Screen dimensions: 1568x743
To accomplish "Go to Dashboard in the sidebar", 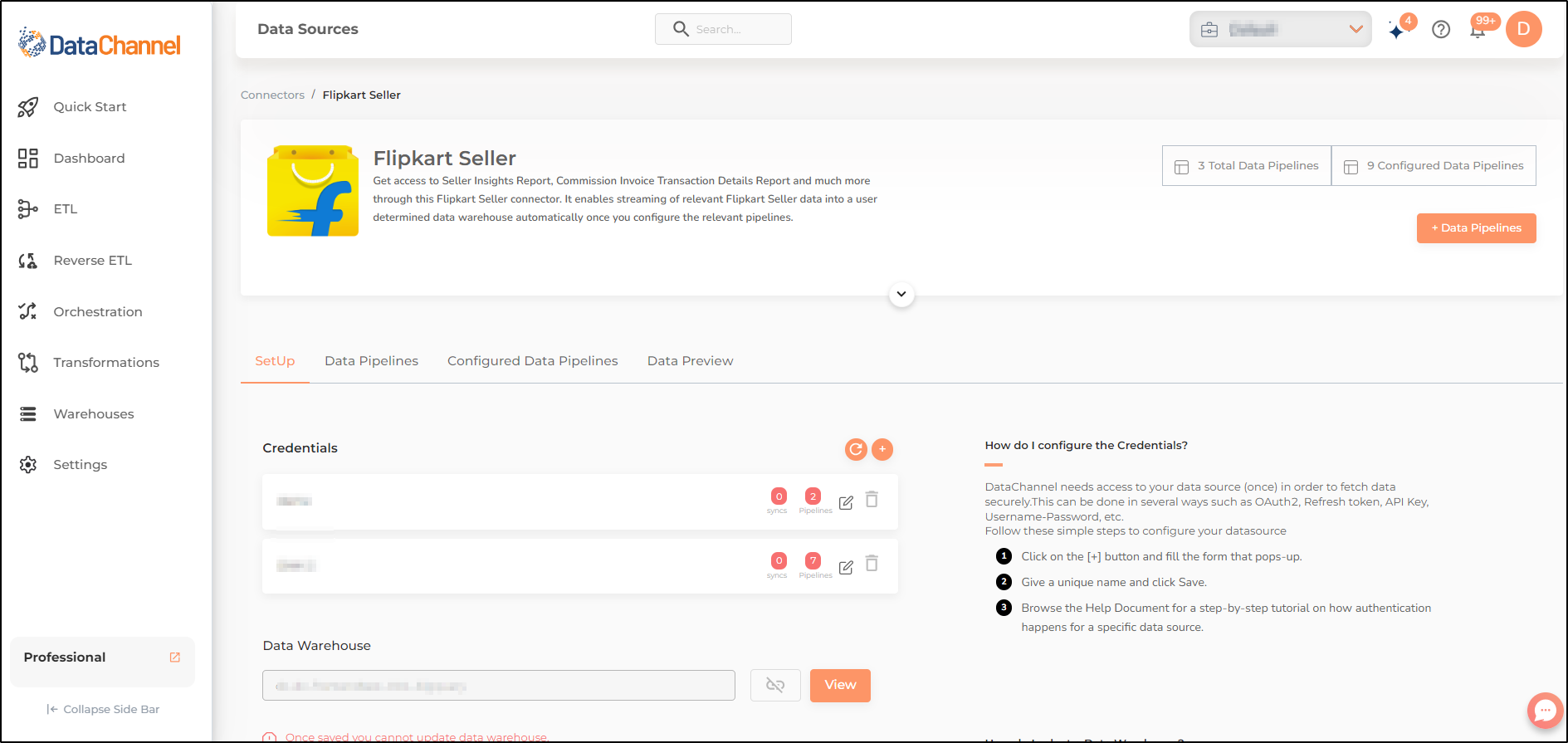I will (89, 159).
